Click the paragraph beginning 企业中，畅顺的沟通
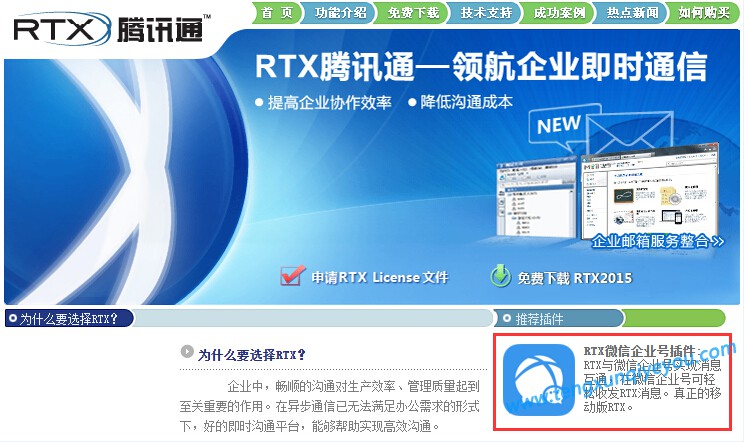 click(330, 406)
